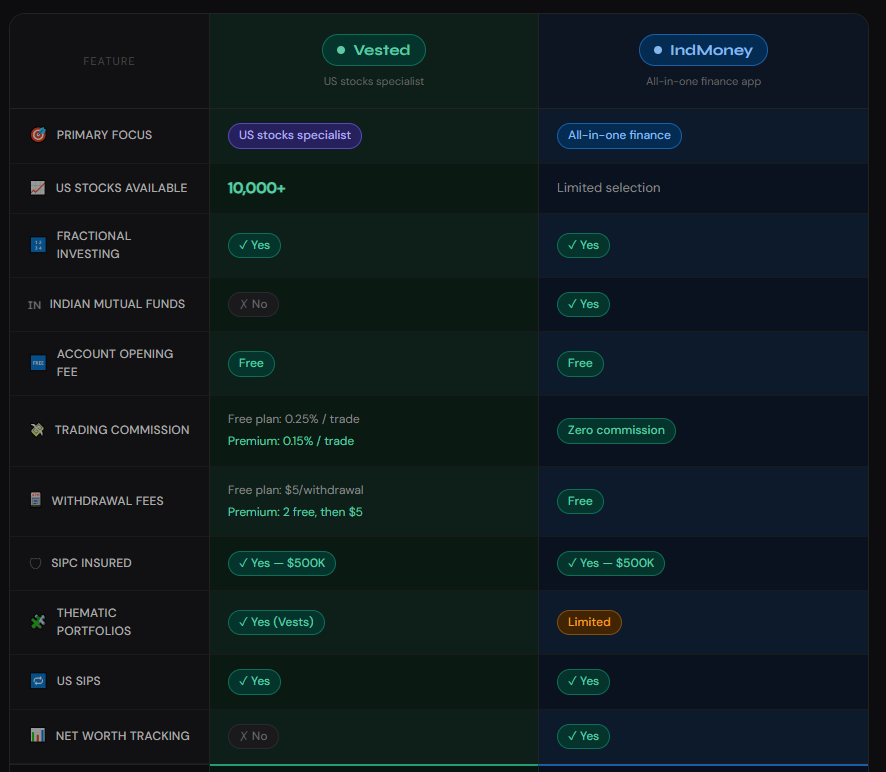Click the 'SIPC INSURED' row label
The height and width of the screenshot is (772, 886).
click(91, 563)
